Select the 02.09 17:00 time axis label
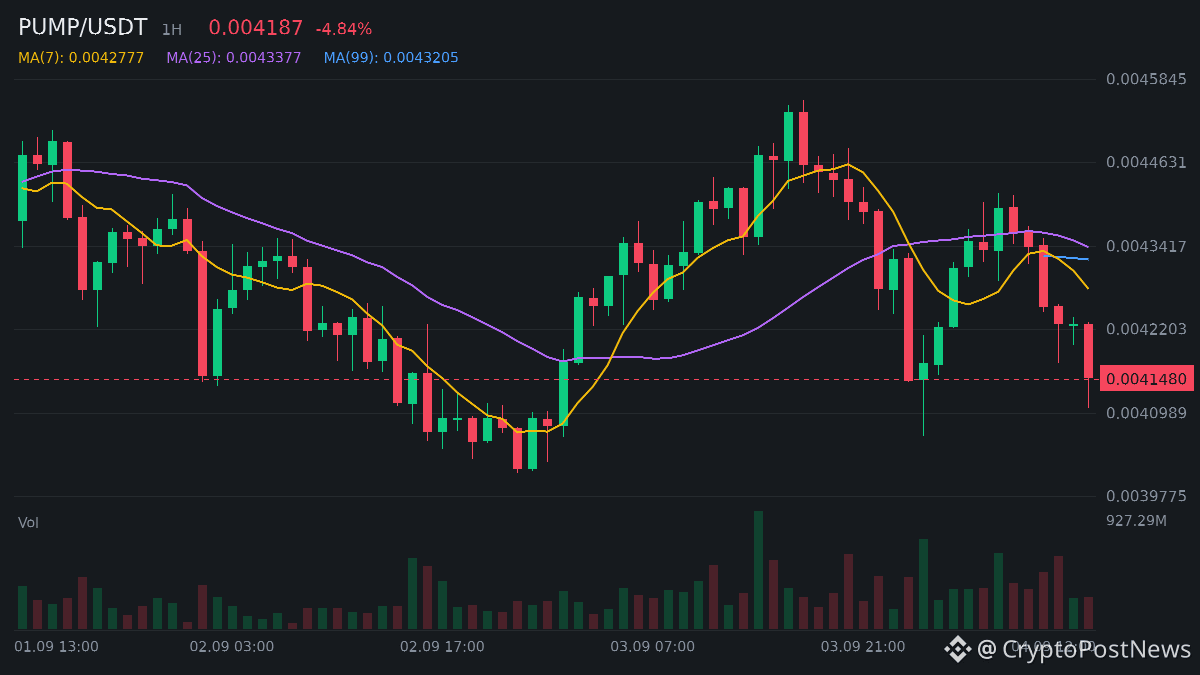1200x675 pixels. (442, 647)
